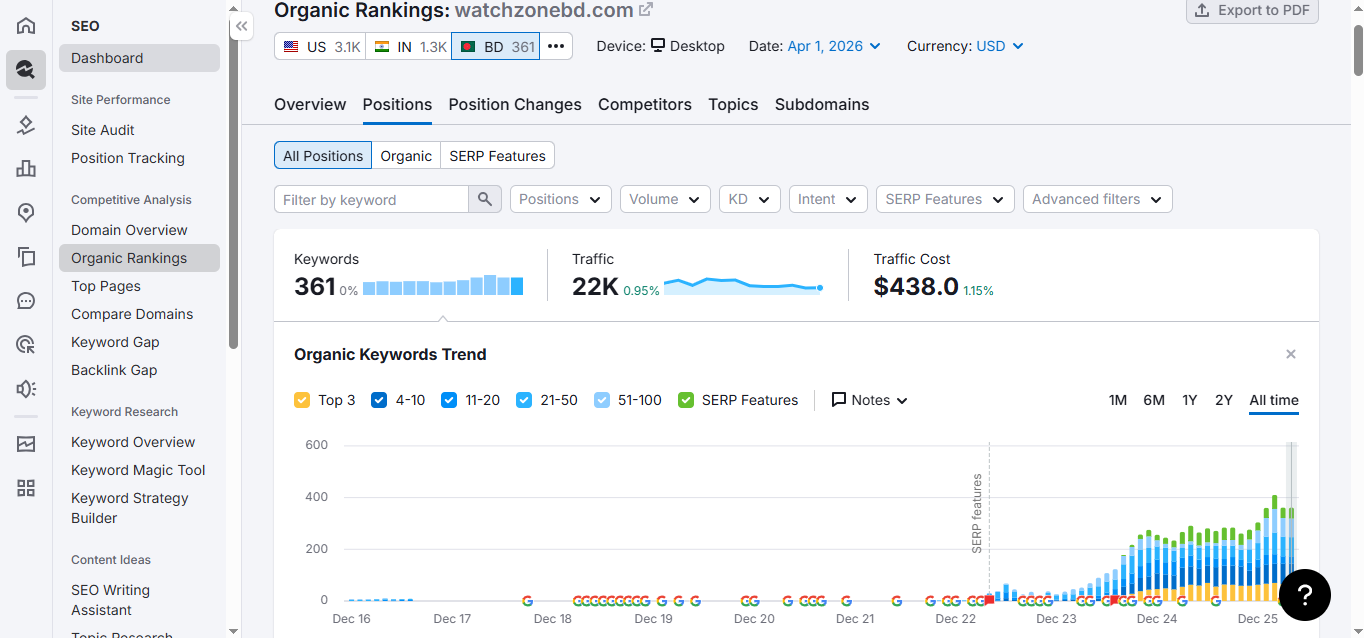Close the Organic Keywords Trend panel
1364x638 pixels.
[x=1291, y=354]
